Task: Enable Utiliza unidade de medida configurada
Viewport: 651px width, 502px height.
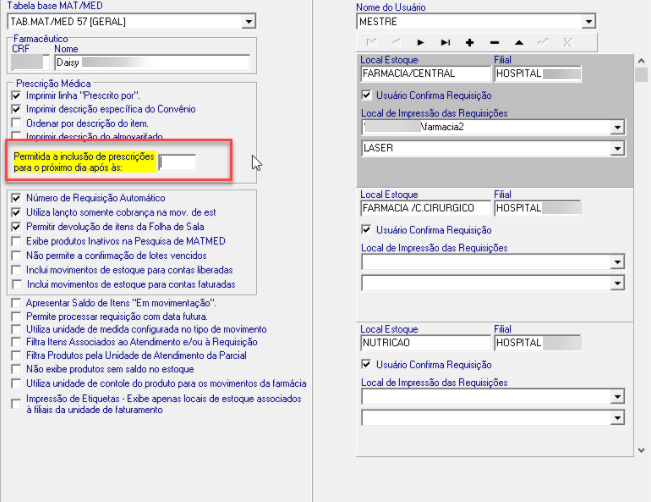Action: point(16,330)
